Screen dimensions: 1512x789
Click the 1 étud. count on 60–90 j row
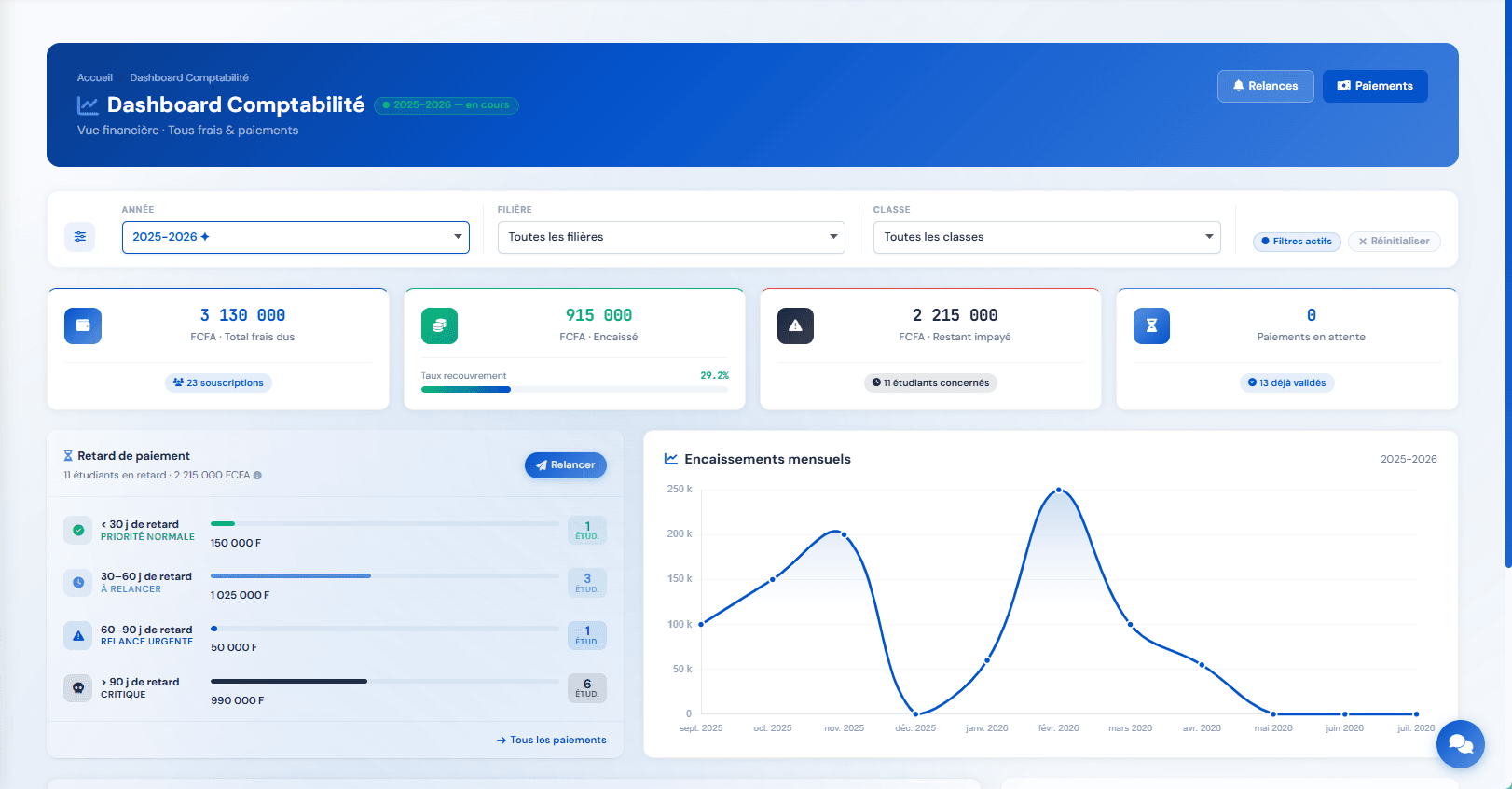tap(587, 635)
